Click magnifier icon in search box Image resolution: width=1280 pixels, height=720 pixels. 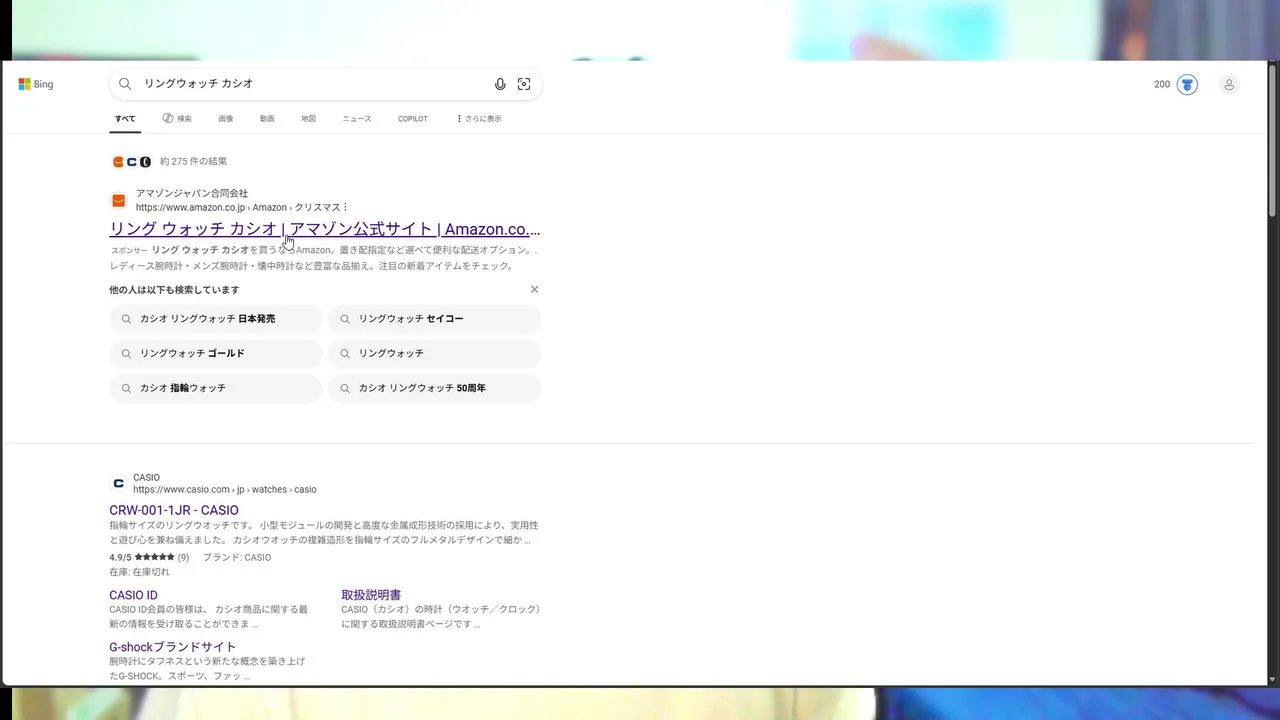125,84
